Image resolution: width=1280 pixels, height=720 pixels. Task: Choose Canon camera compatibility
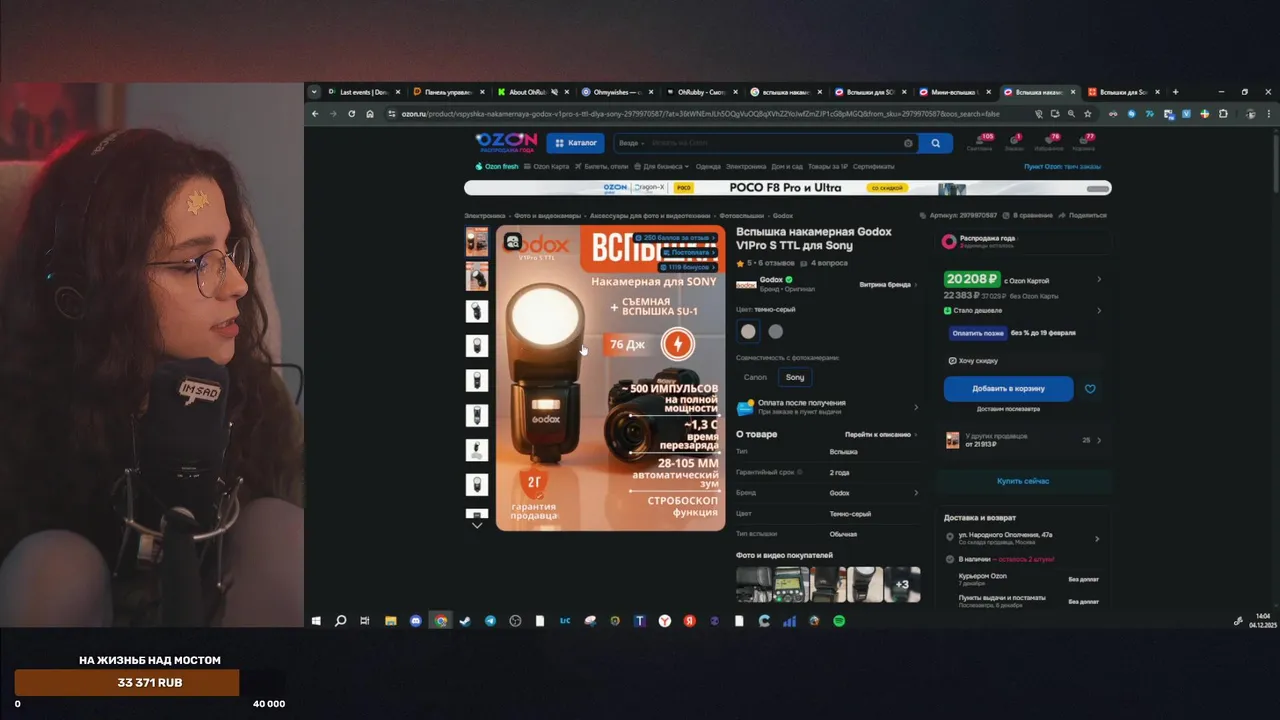coord(755,377)
